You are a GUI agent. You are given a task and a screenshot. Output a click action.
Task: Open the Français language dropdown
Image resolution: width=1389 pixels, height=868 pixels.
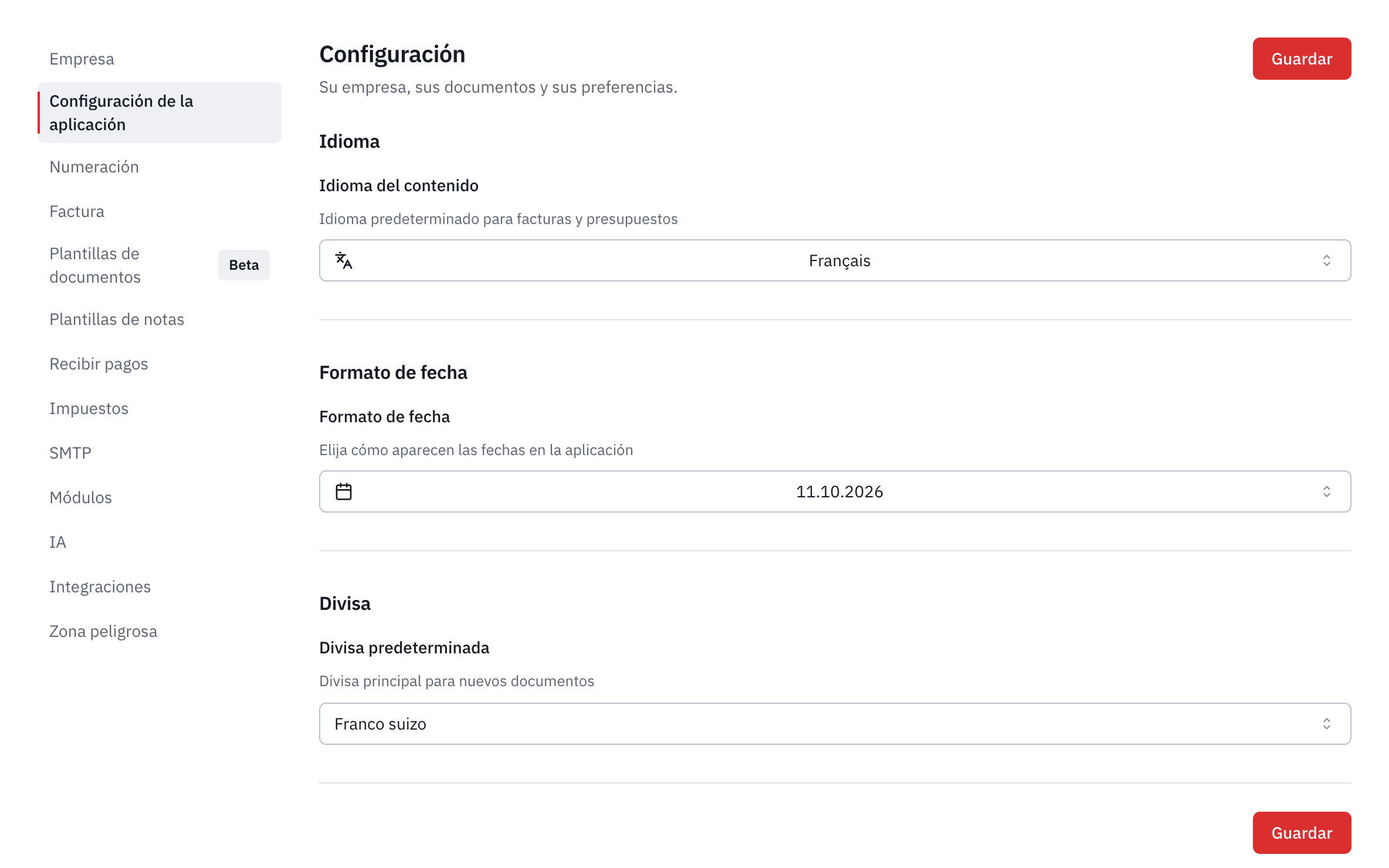click(835, 260)
